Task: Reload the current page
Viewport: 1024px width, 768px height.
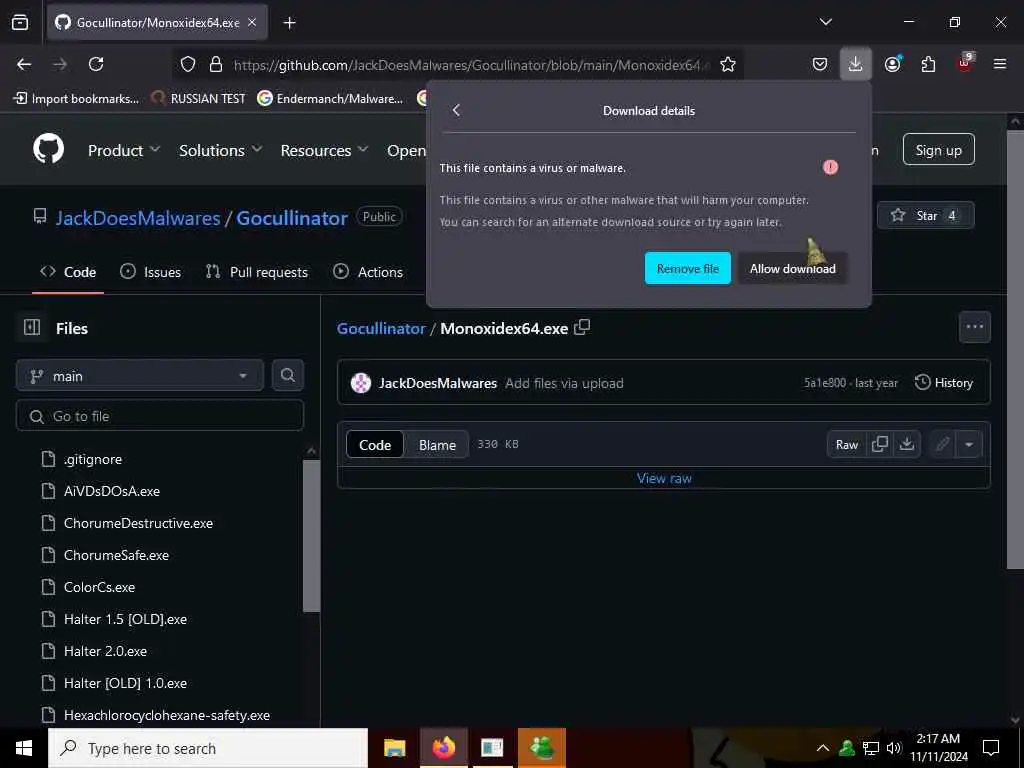Action: click(x=96, y=64)
